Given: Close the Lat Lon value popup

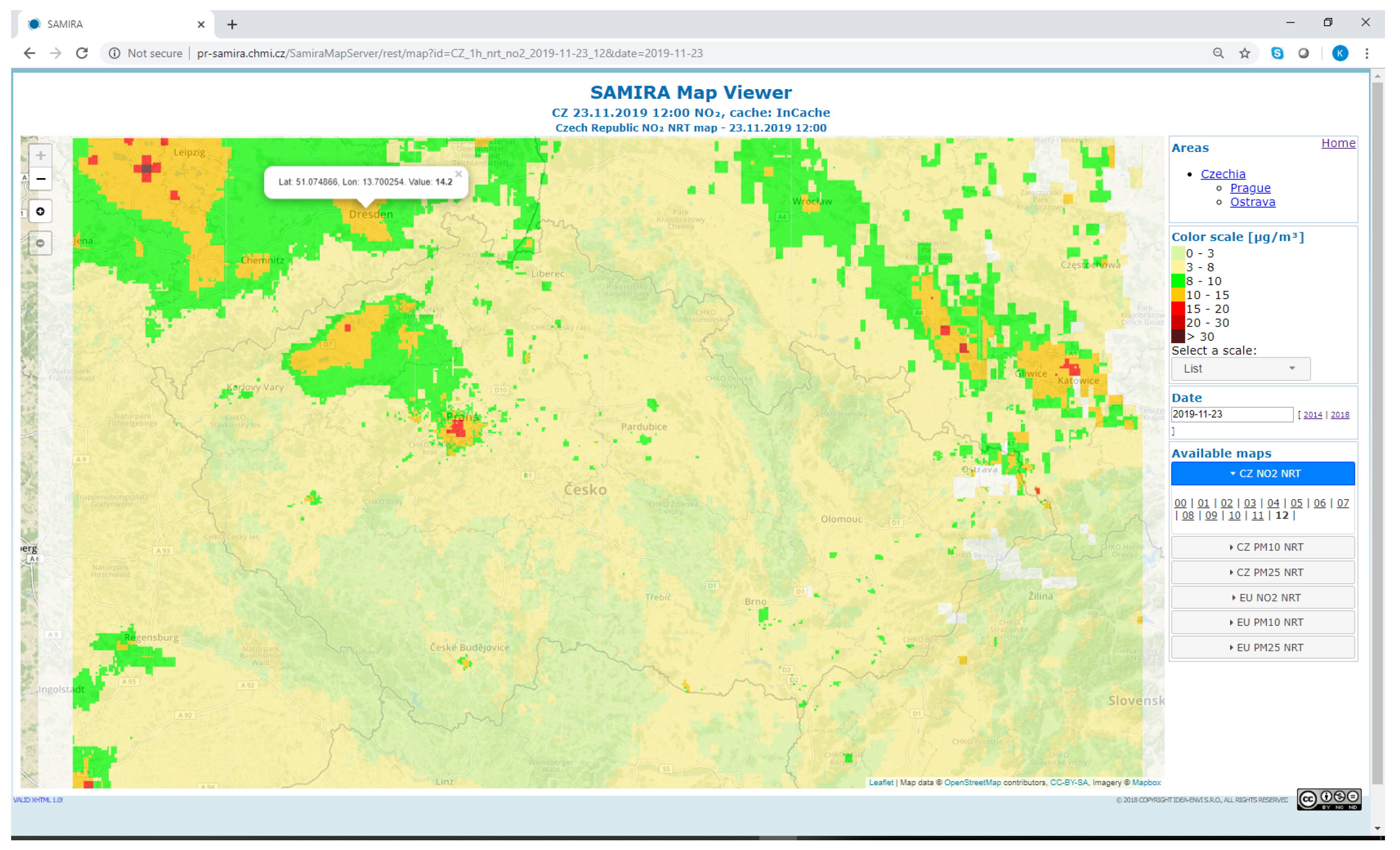Looking at the screenshot, I should coord(459,174).
